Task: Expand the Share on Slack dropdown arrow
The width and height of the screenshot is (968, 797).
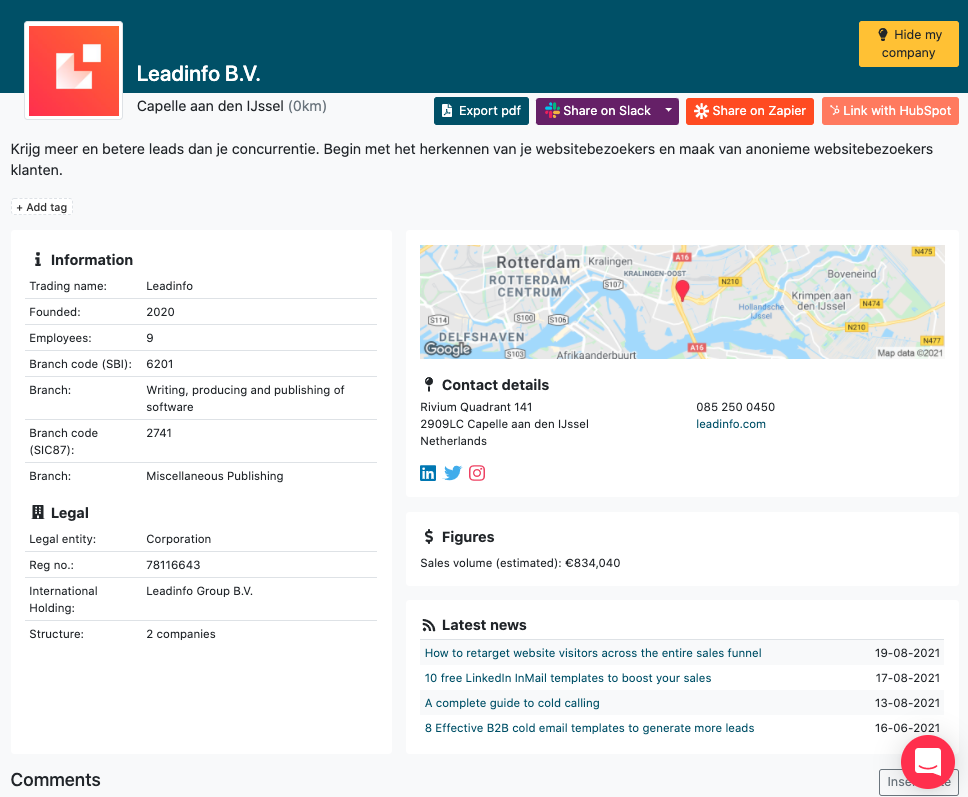Action: [x=668, y=111]
